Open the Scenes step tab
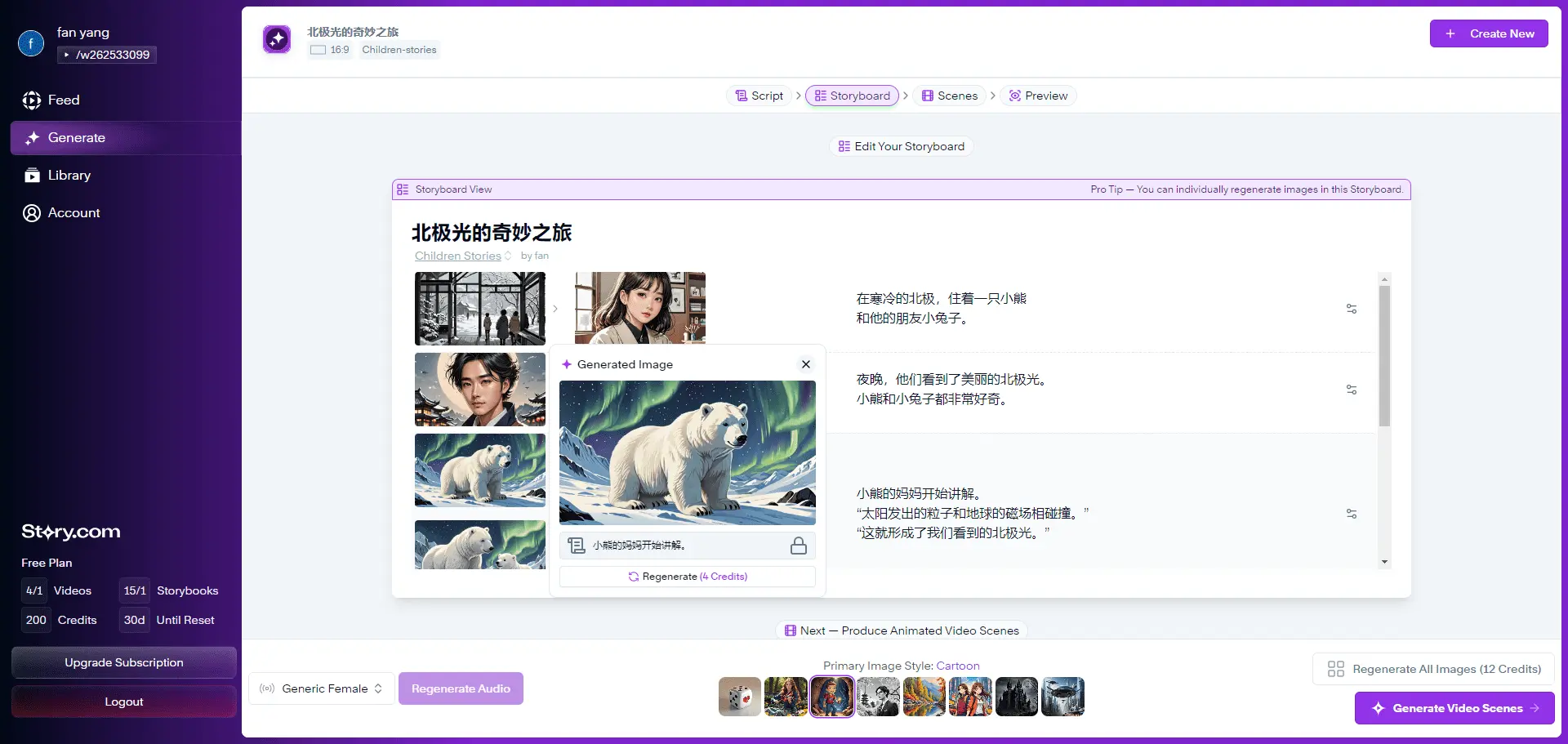The image size is (1568, 744). (949, 96)
